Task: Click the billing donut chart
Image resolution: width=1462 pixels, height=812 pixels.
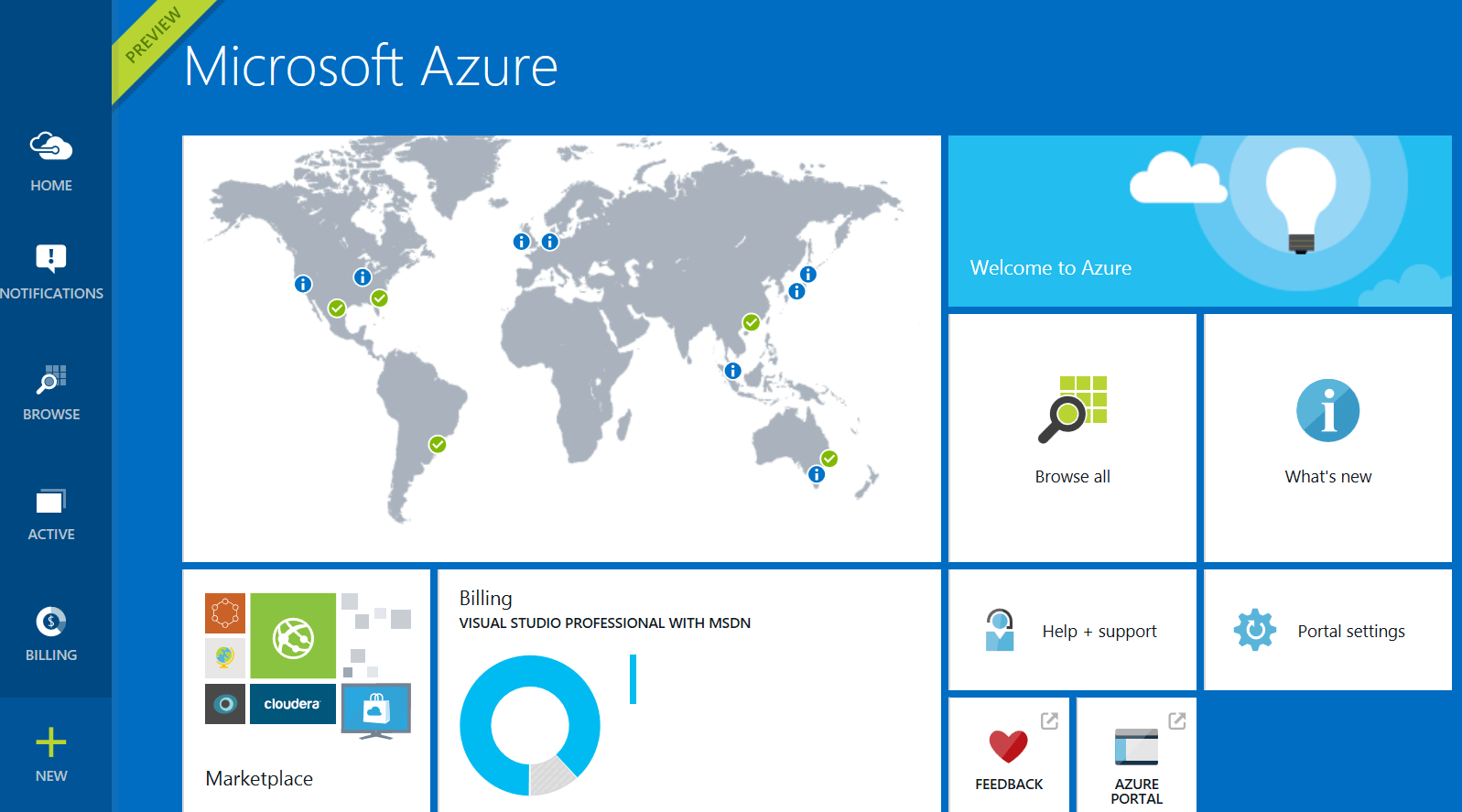Action: point(530,725)
